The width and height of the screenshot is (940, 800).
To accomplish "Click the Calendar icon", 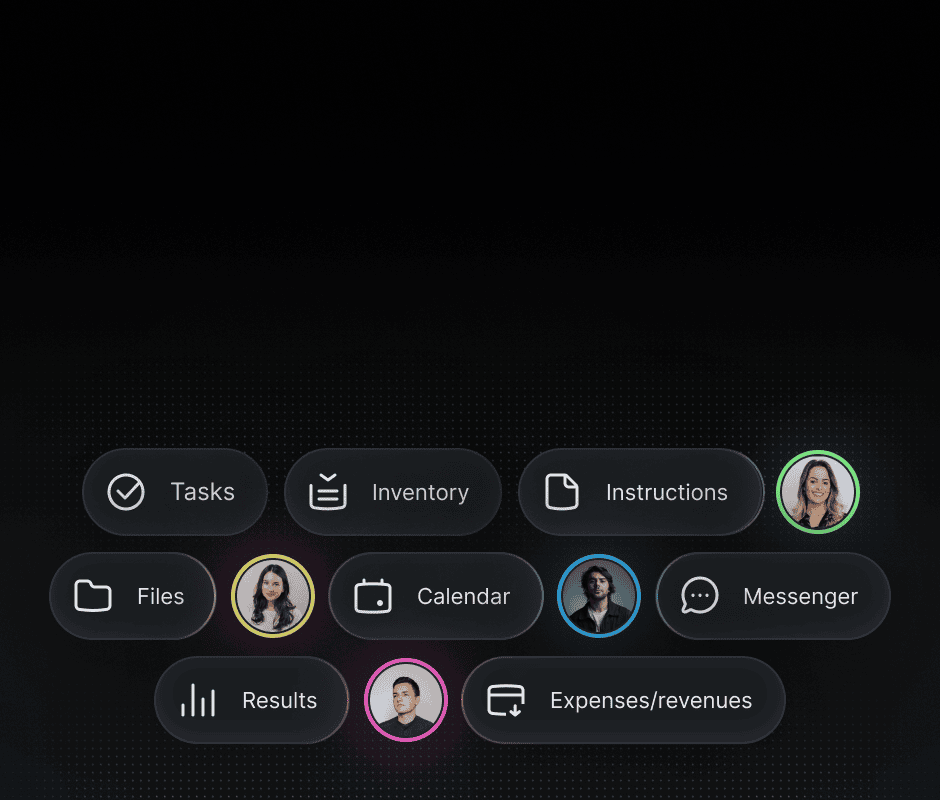I will 373,596.
